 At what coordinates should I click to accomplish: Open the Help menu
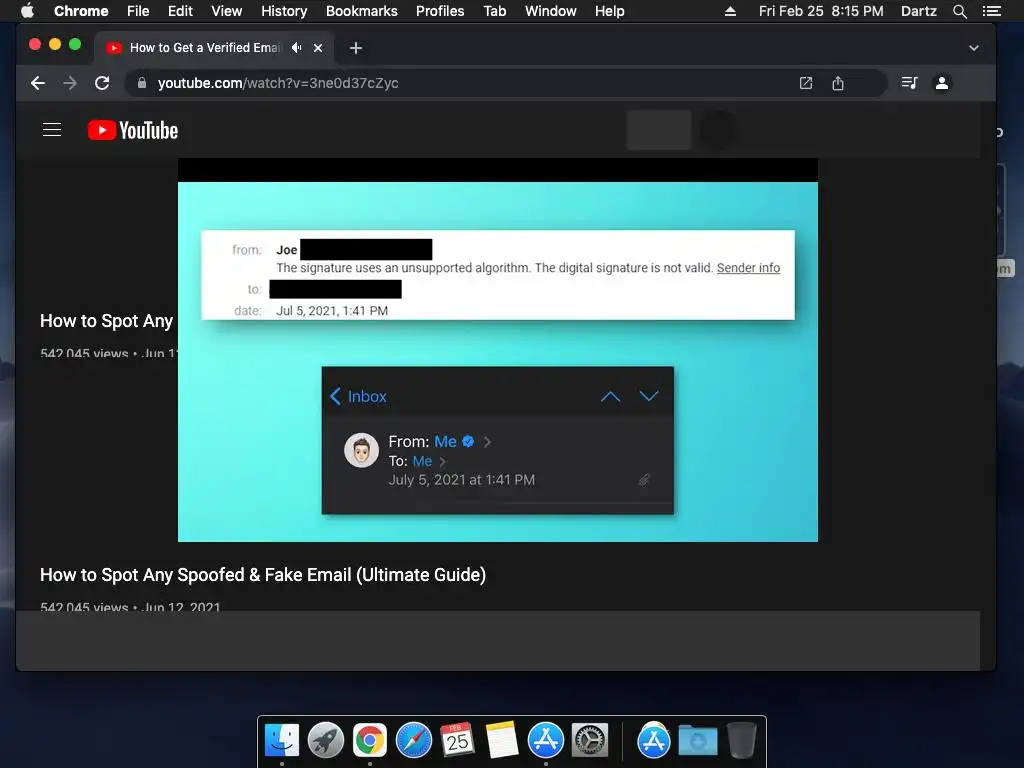(609, 11)
